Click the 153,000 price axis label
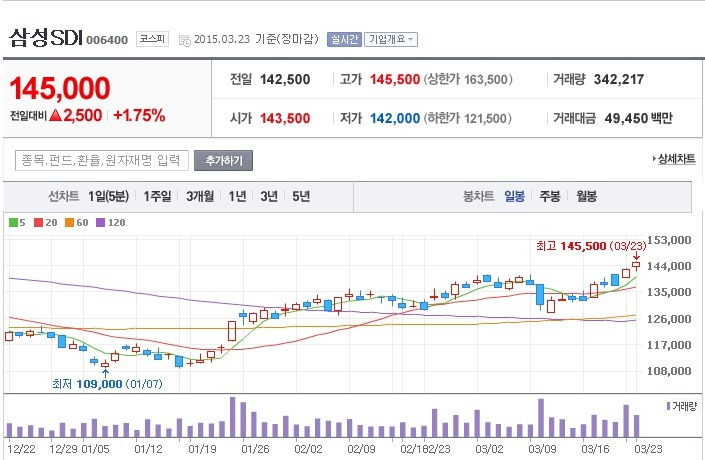705x460 pixels. (x=669, y=240)
